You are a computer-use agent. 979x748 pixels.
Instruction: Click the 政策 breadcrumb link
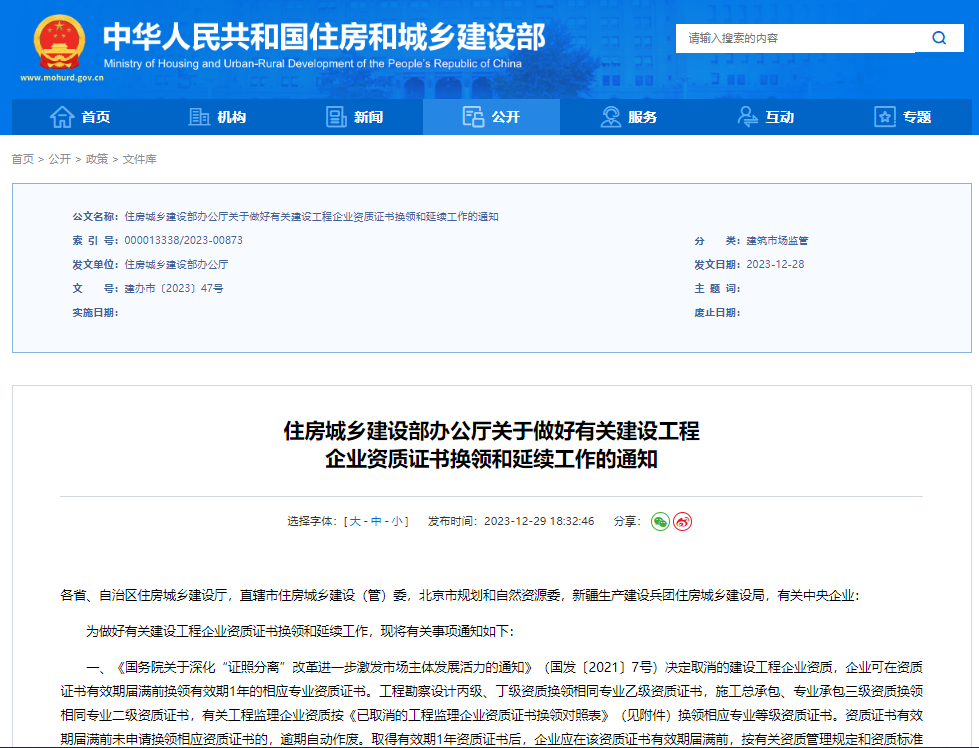click(x=97, y=158)
